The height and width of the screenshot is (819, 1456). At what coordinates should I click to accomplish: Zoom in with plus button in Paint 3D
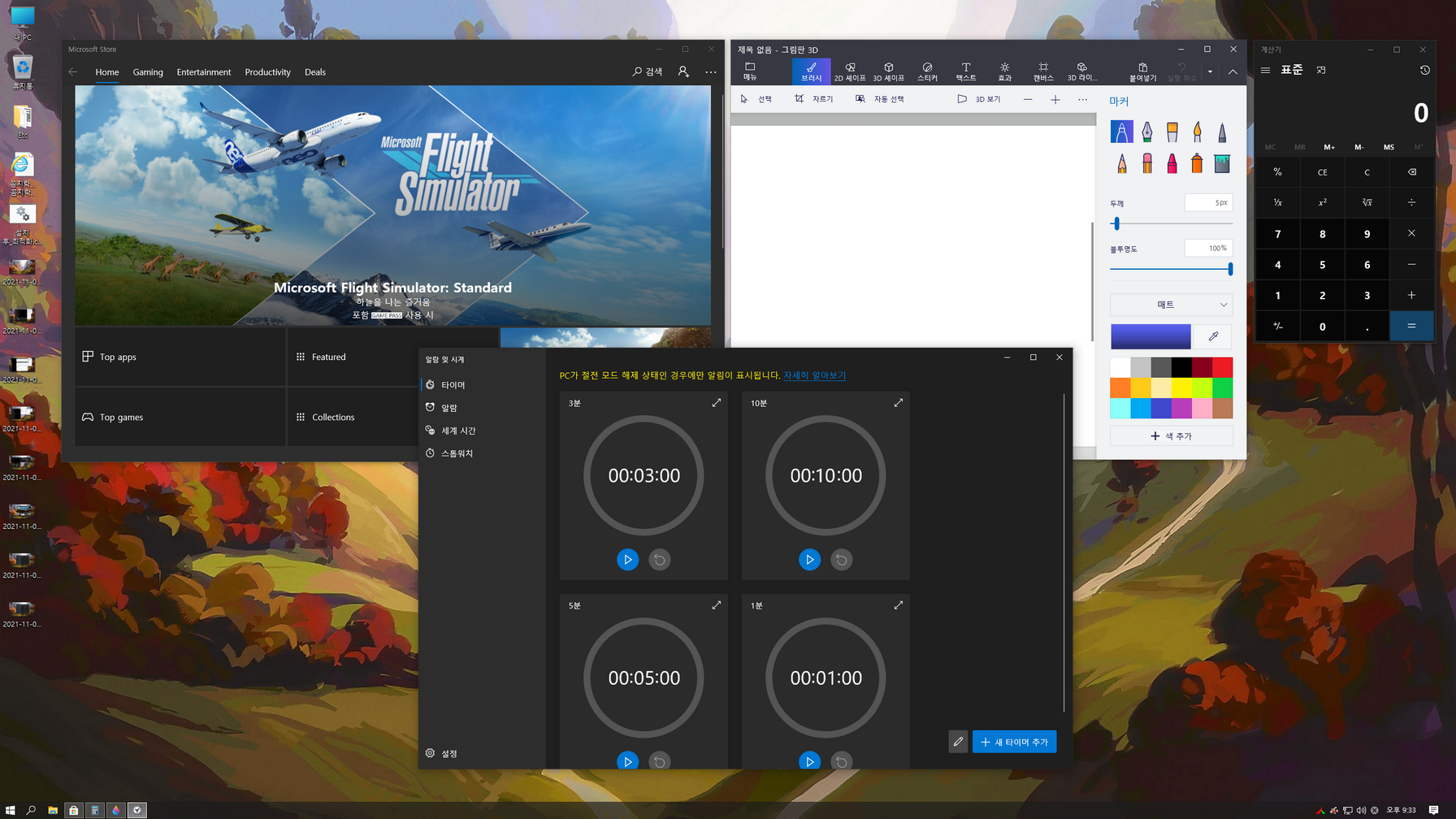coord(1055,99)
